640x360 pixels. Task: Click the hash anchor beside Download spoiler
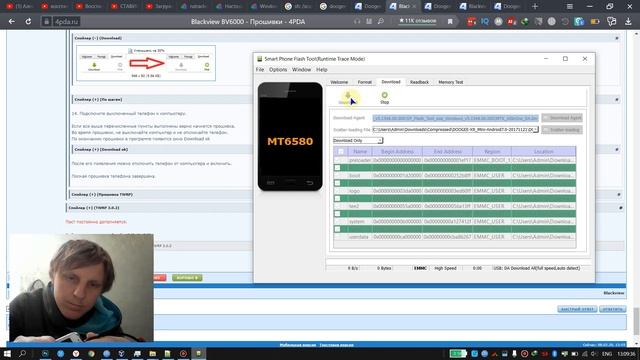click(x=617, y=38)
